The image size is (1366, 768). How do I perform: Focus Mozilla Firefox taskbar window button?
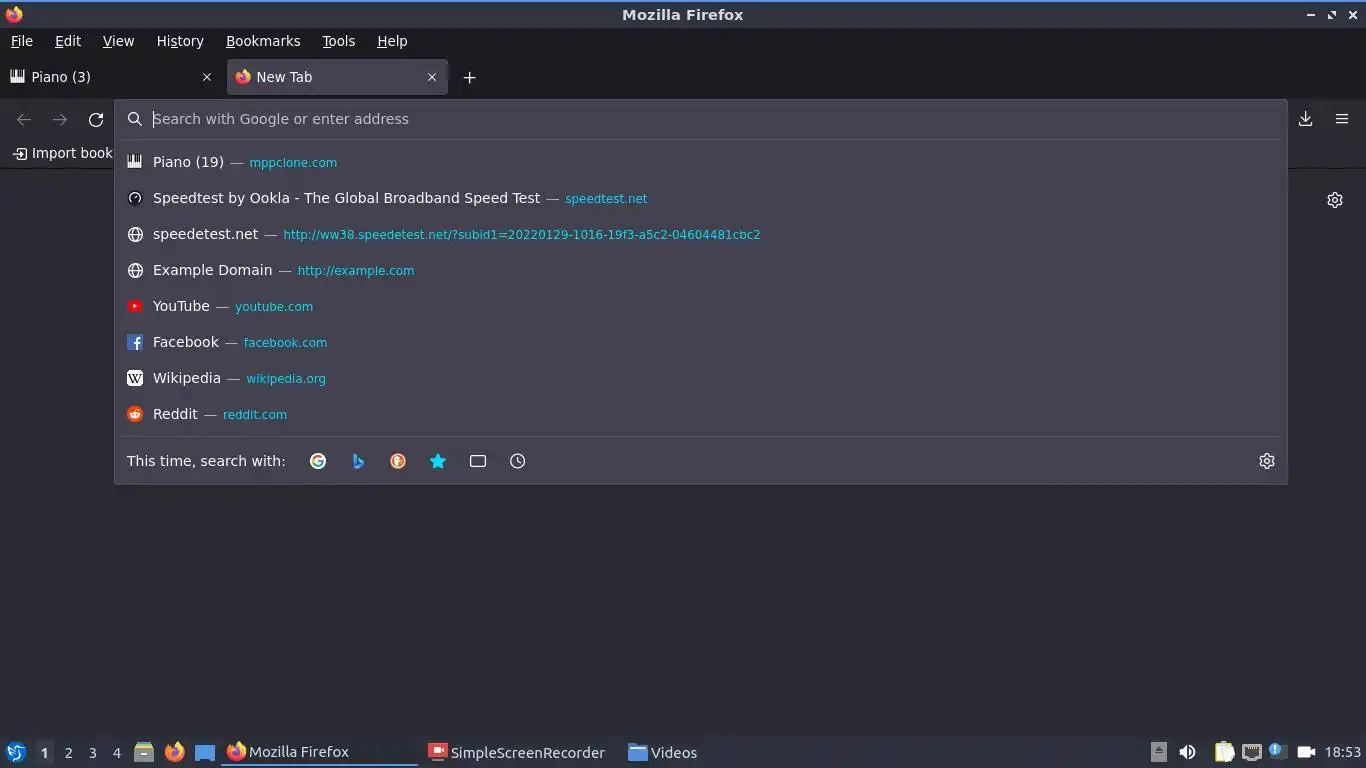319,752
